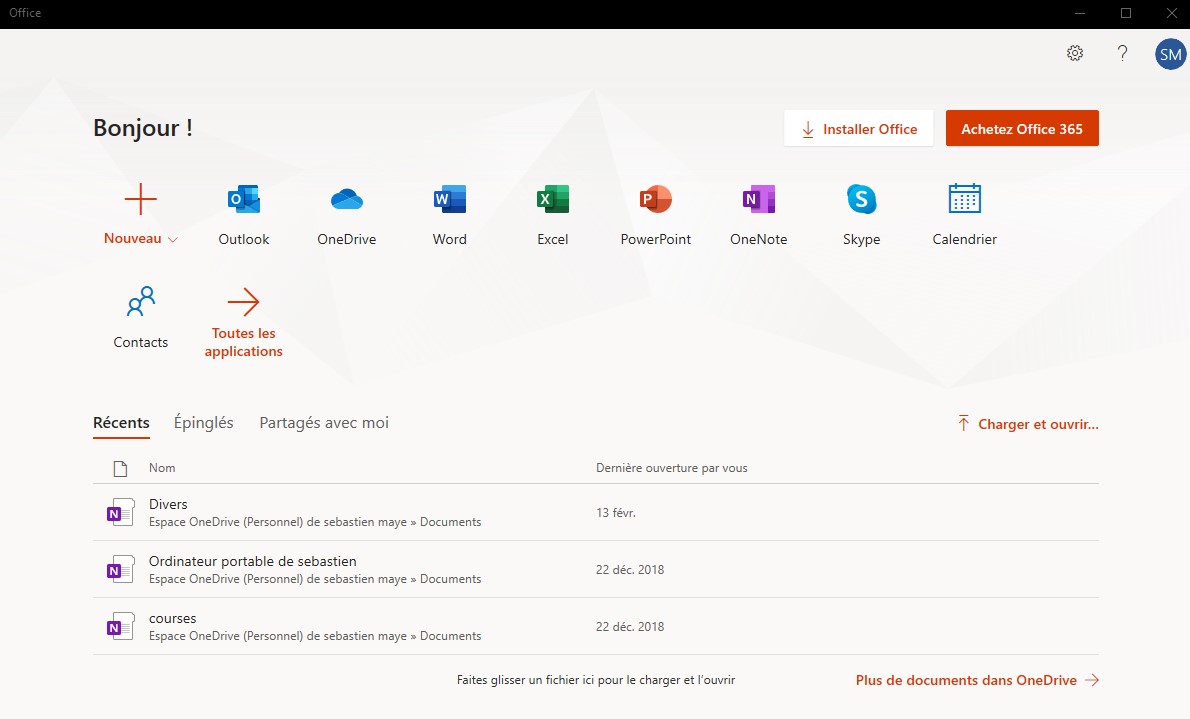Click the Dernière ouverture par vous header
This screenshot has height=719, width=1190.
(x=672, y=468)
